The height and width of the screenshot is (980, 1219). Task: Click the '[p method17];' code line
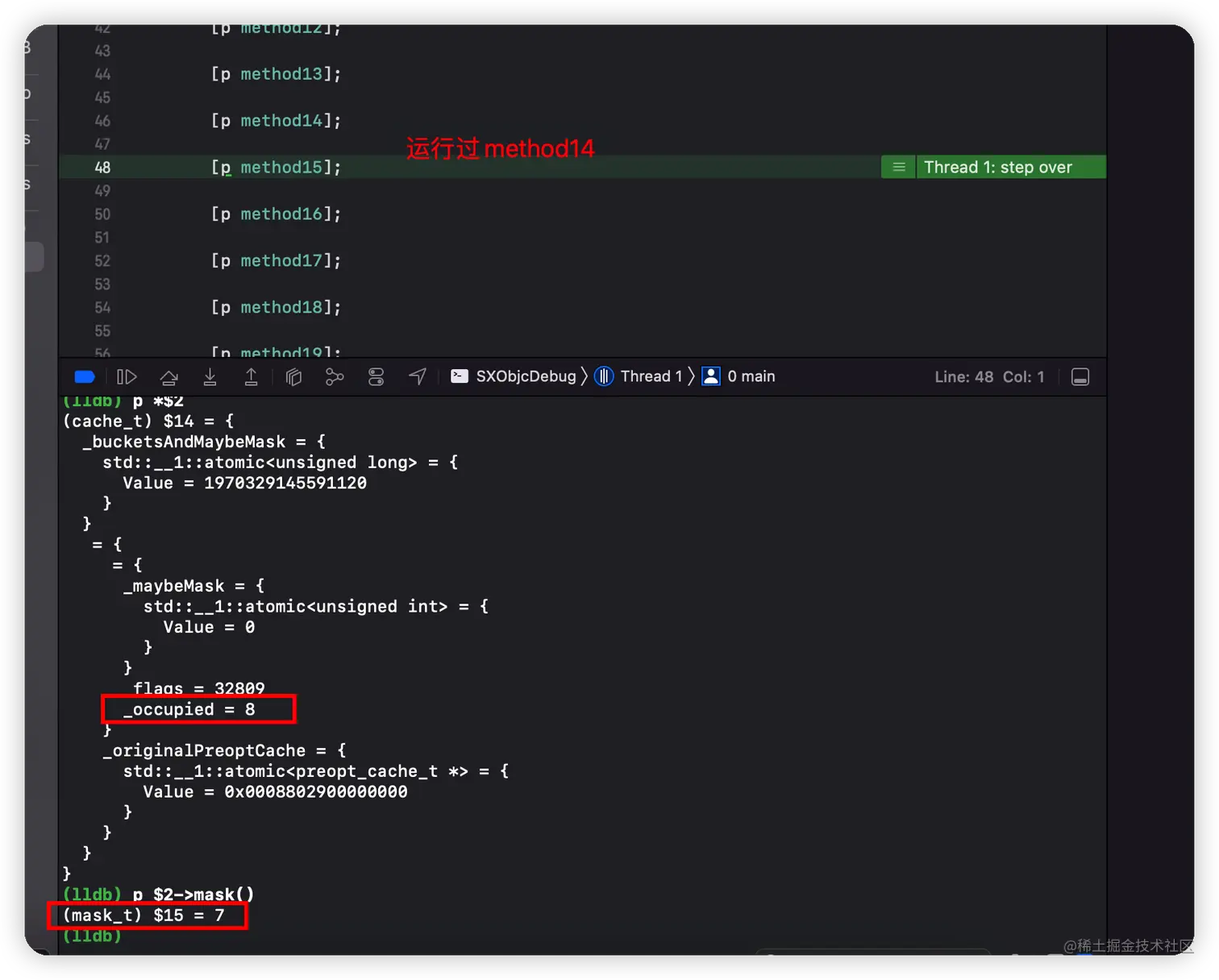276,261
